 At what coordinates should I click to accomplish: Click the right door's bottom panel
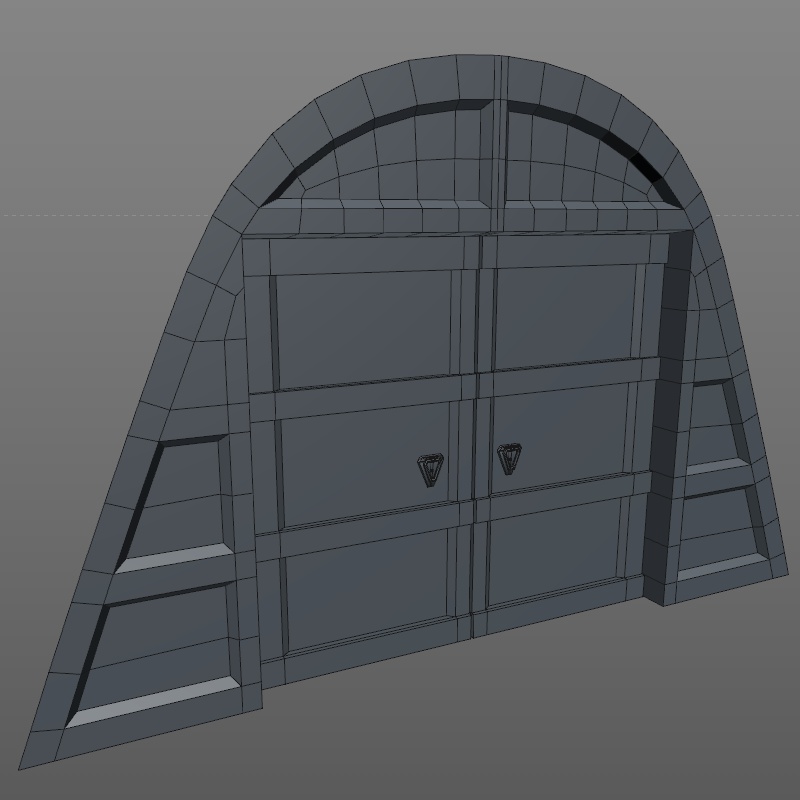pyautogui.click(x=556, y=549)
